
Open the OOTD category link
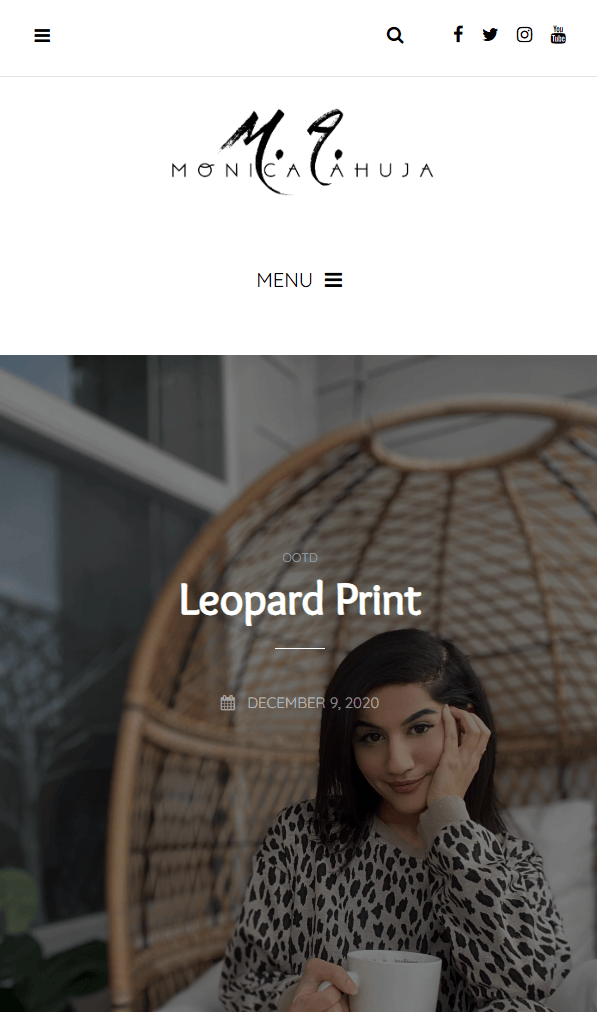tap(300, 558)
